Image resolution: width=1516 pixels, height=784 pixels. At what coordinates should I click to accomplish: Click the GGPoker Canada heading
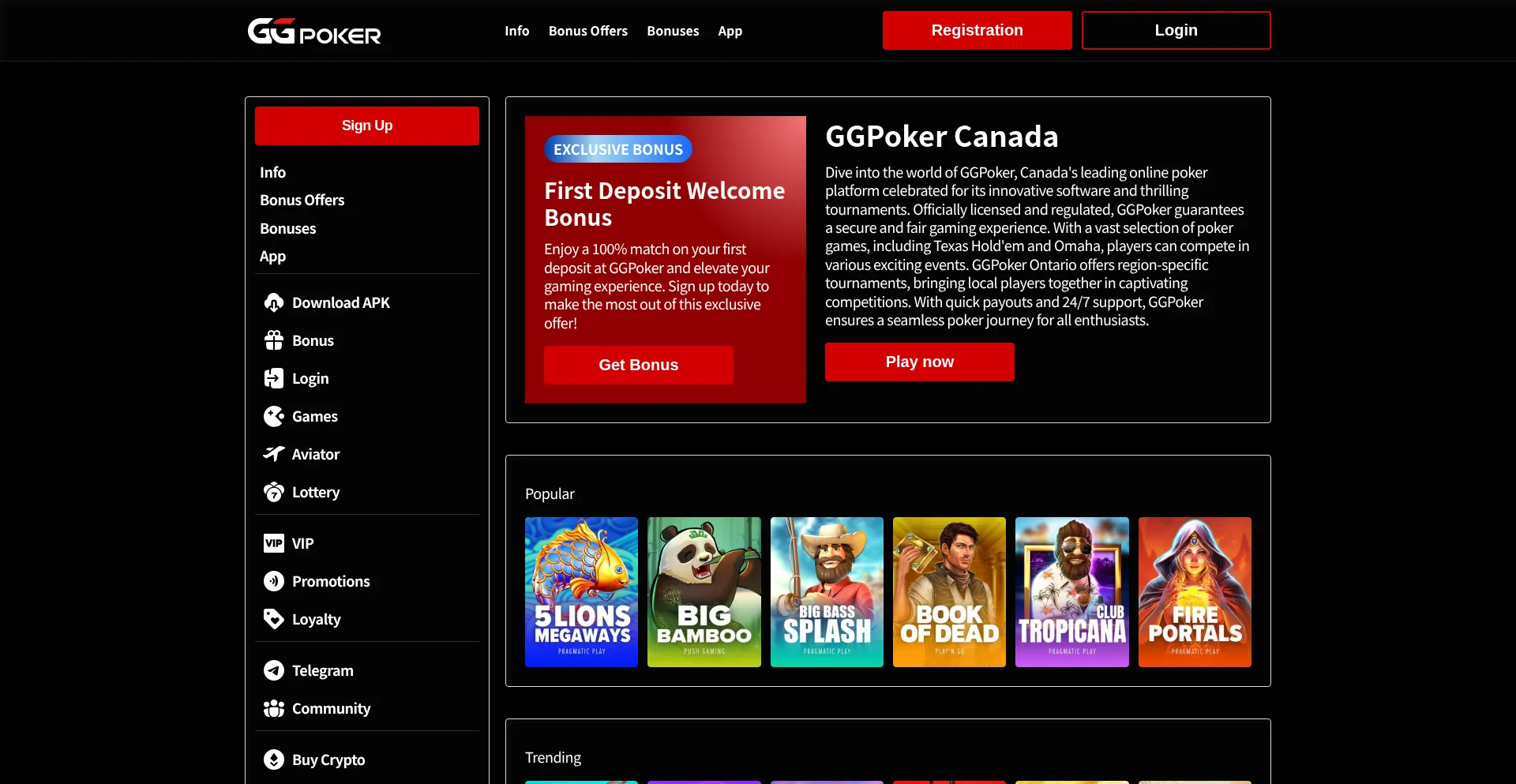coord(942,137)
